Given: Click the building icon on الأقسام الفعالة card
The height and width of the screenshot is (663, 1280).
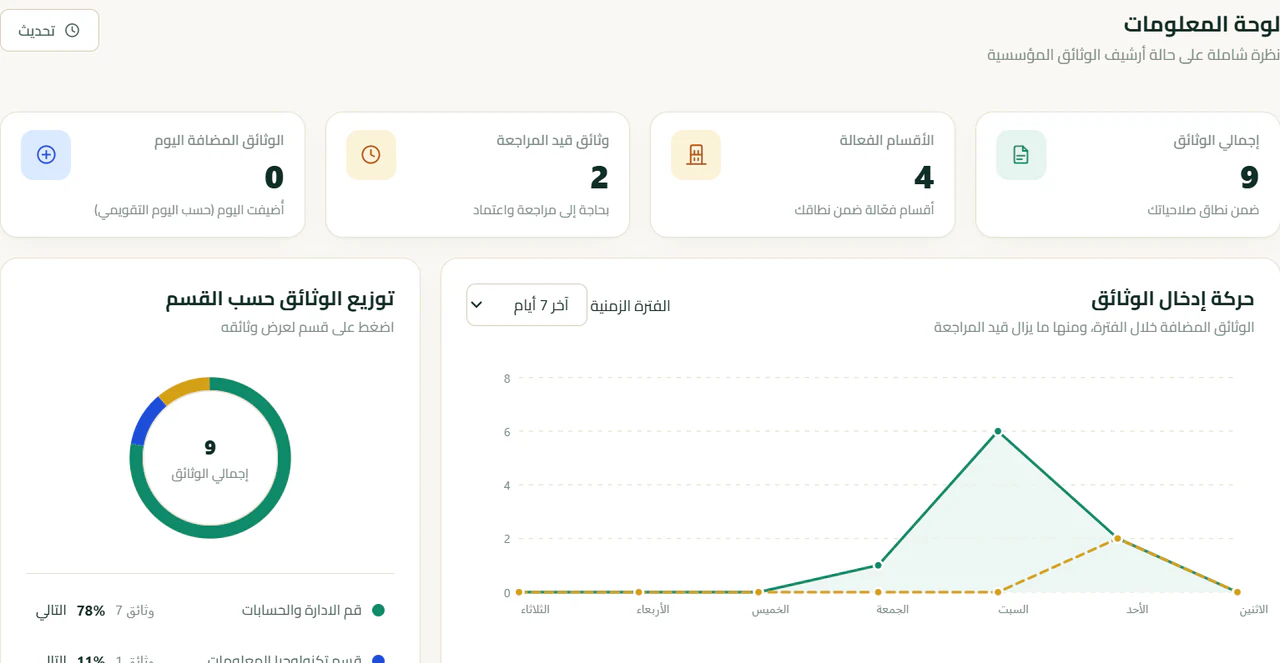Looking at the screenshot, I should pos(696,155).
